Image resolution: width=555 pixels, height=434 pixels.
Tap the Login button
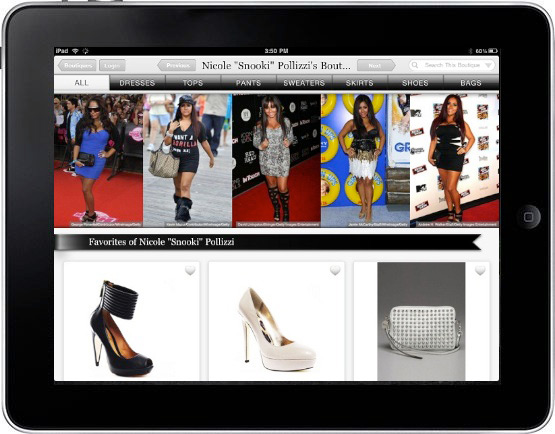click(x=112, y=65)
